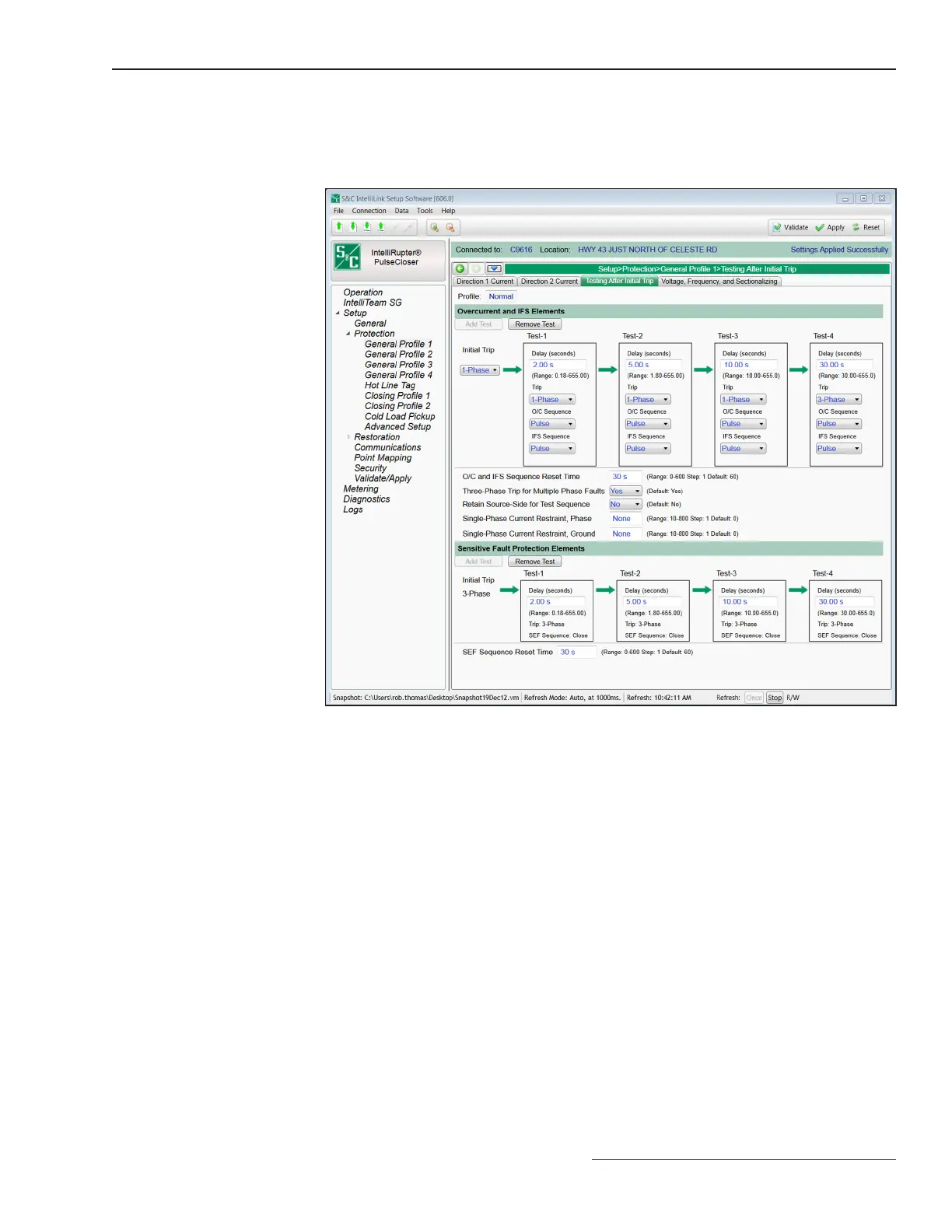Edit Overcurrent Test-1 delay 2.00 s field
The height and width of the screenshot is (1232, 952).
558,365
